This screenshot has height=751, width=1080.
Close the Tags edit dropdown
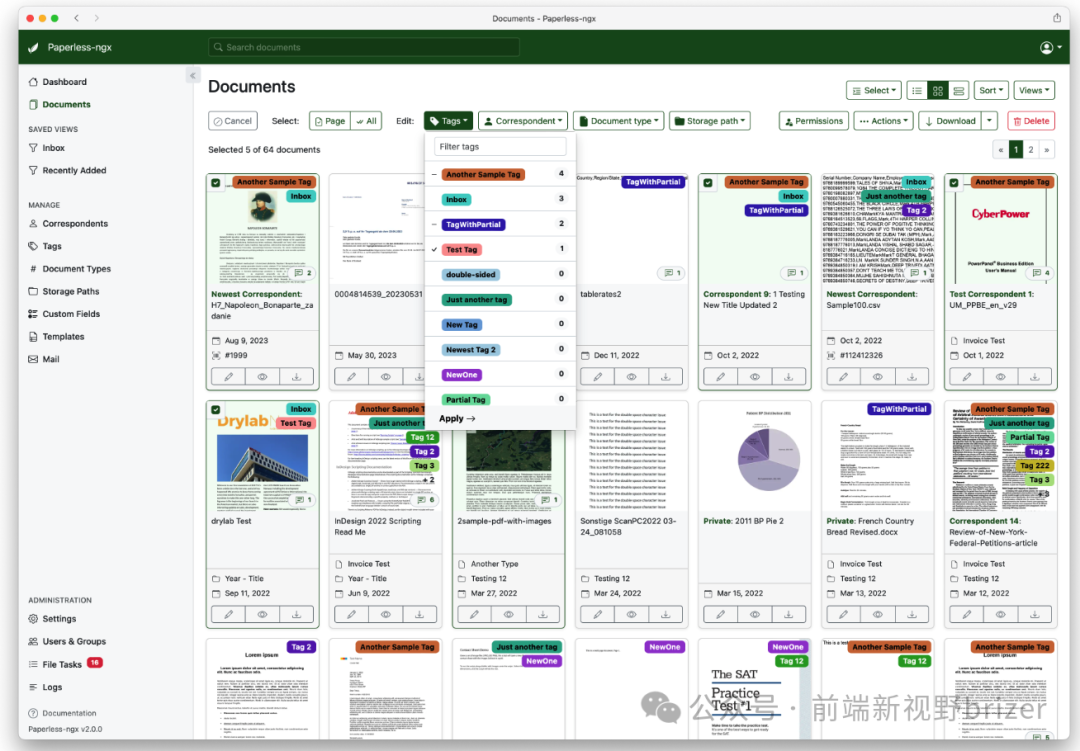448,121
